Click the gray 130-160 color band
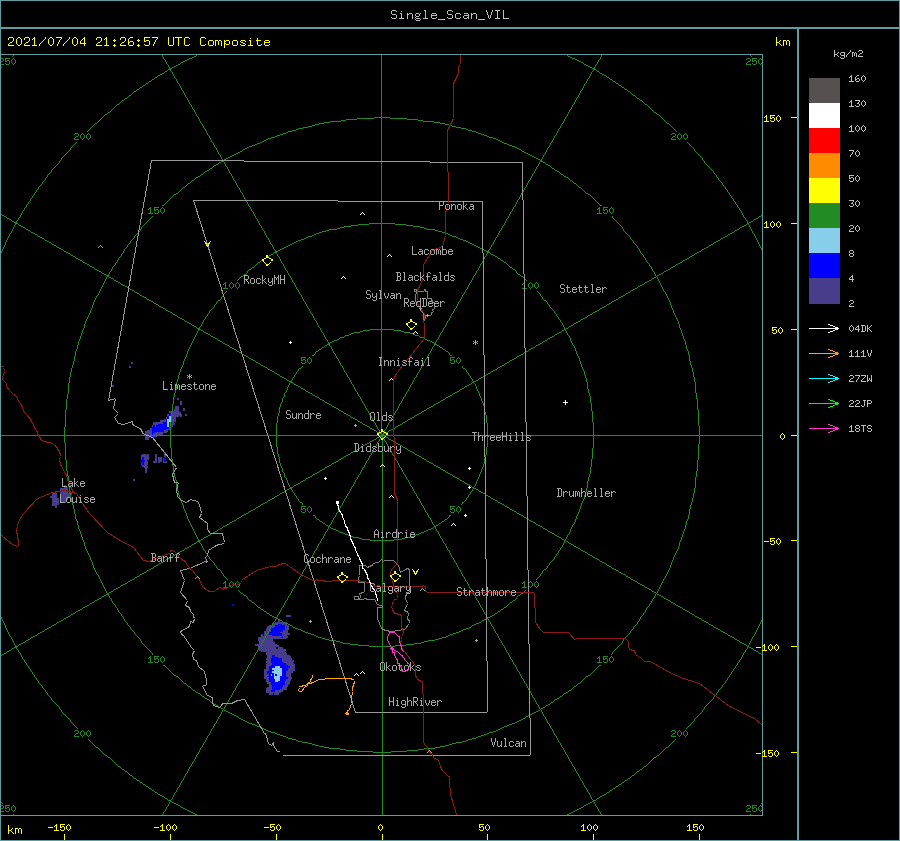Viewport: 900px width, 841px height. 824,91
